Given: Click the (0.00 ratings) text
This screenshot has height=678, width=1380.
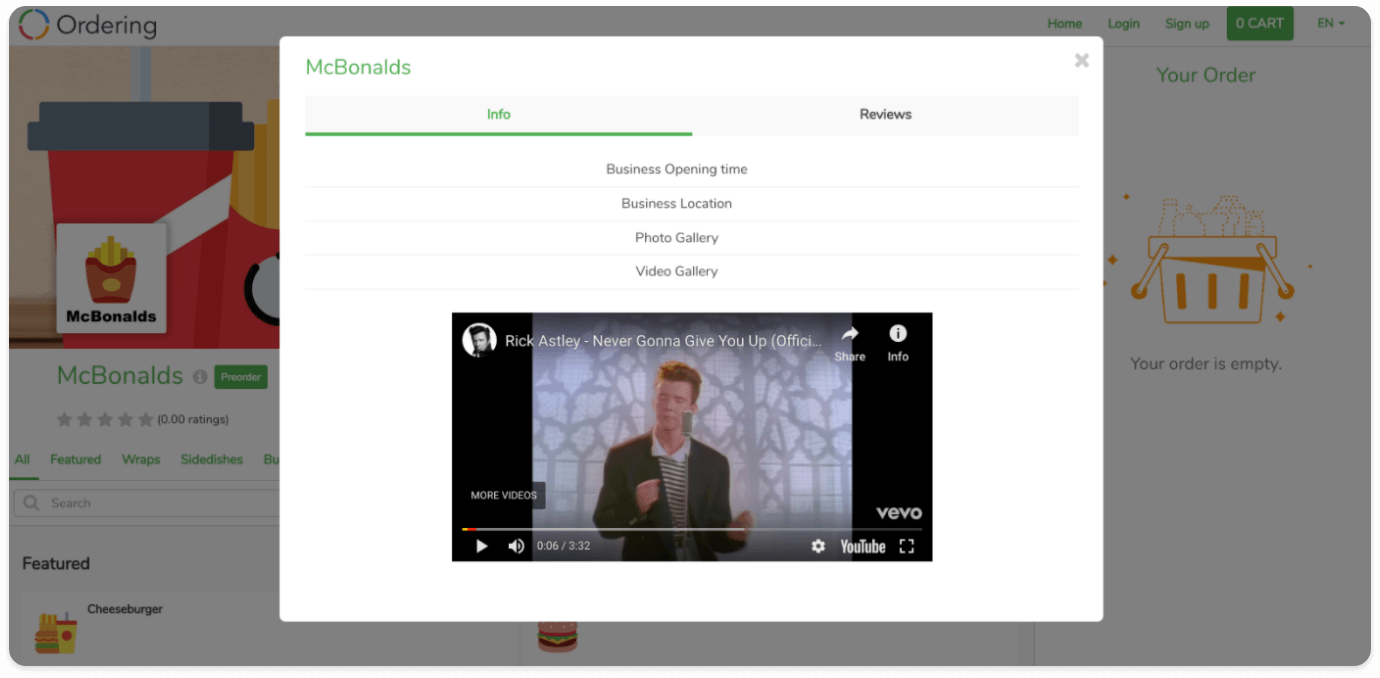Looking at the screenshot, I should (193, 419).
